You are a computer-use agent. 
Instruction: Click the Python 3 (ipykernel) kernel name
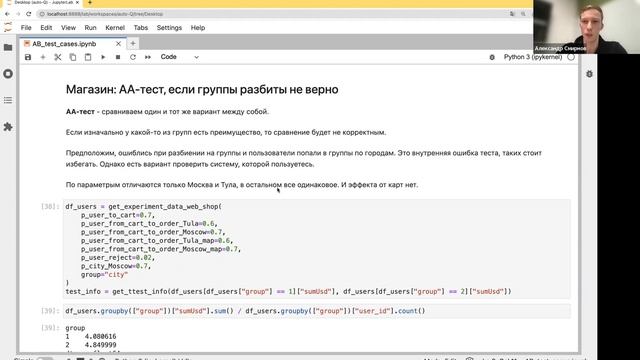point(533,57)
